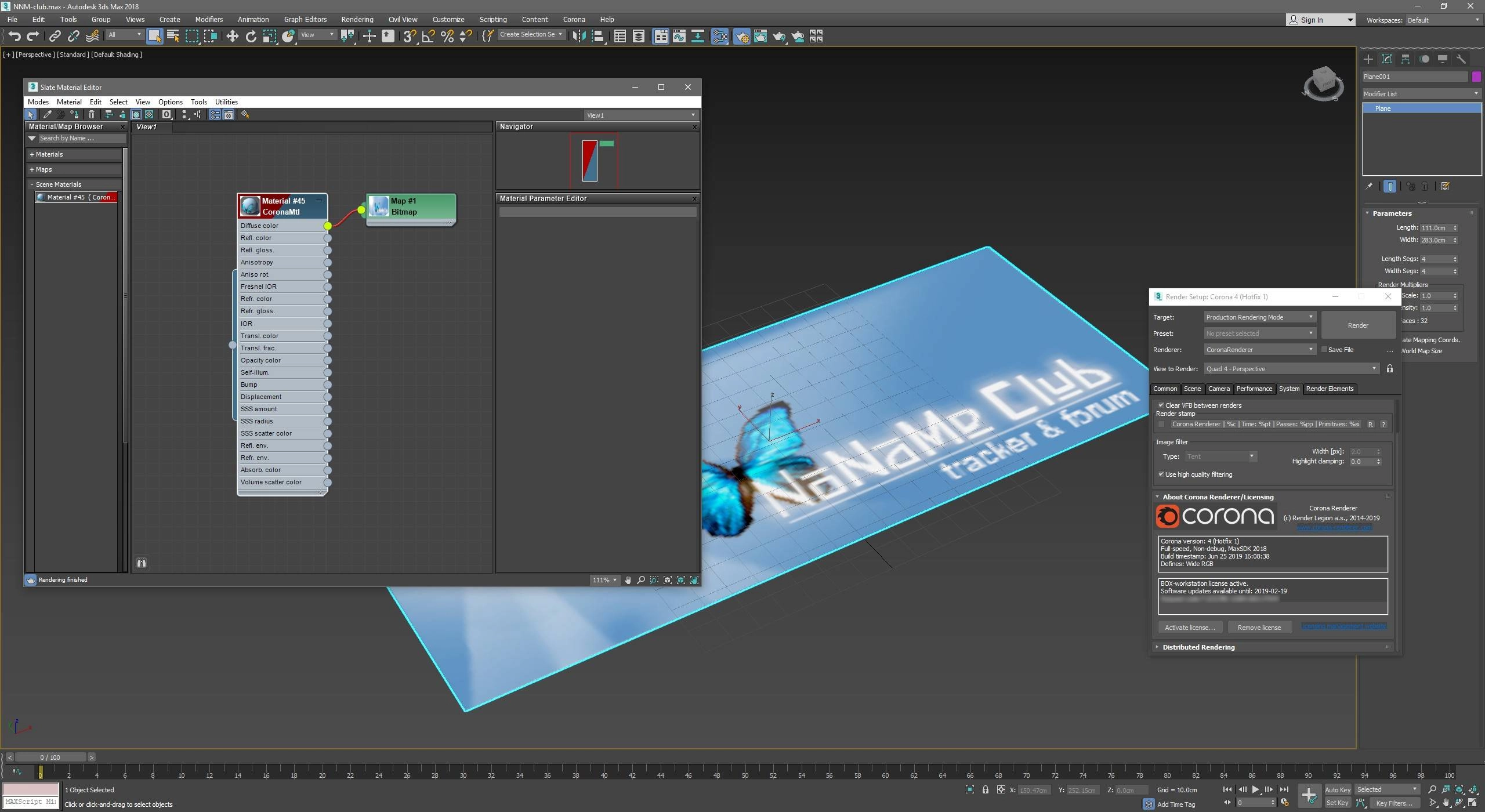Viewport: 1485px width, 812px height.
Task: Toggle the selection lock padlock in status bar
Action: point(986,790)
